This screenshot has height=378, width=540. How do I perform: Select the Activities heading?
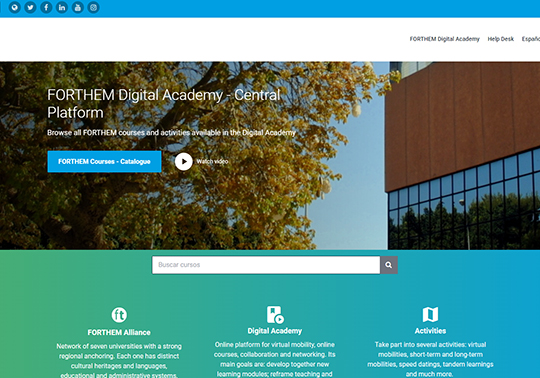[430, 331]
